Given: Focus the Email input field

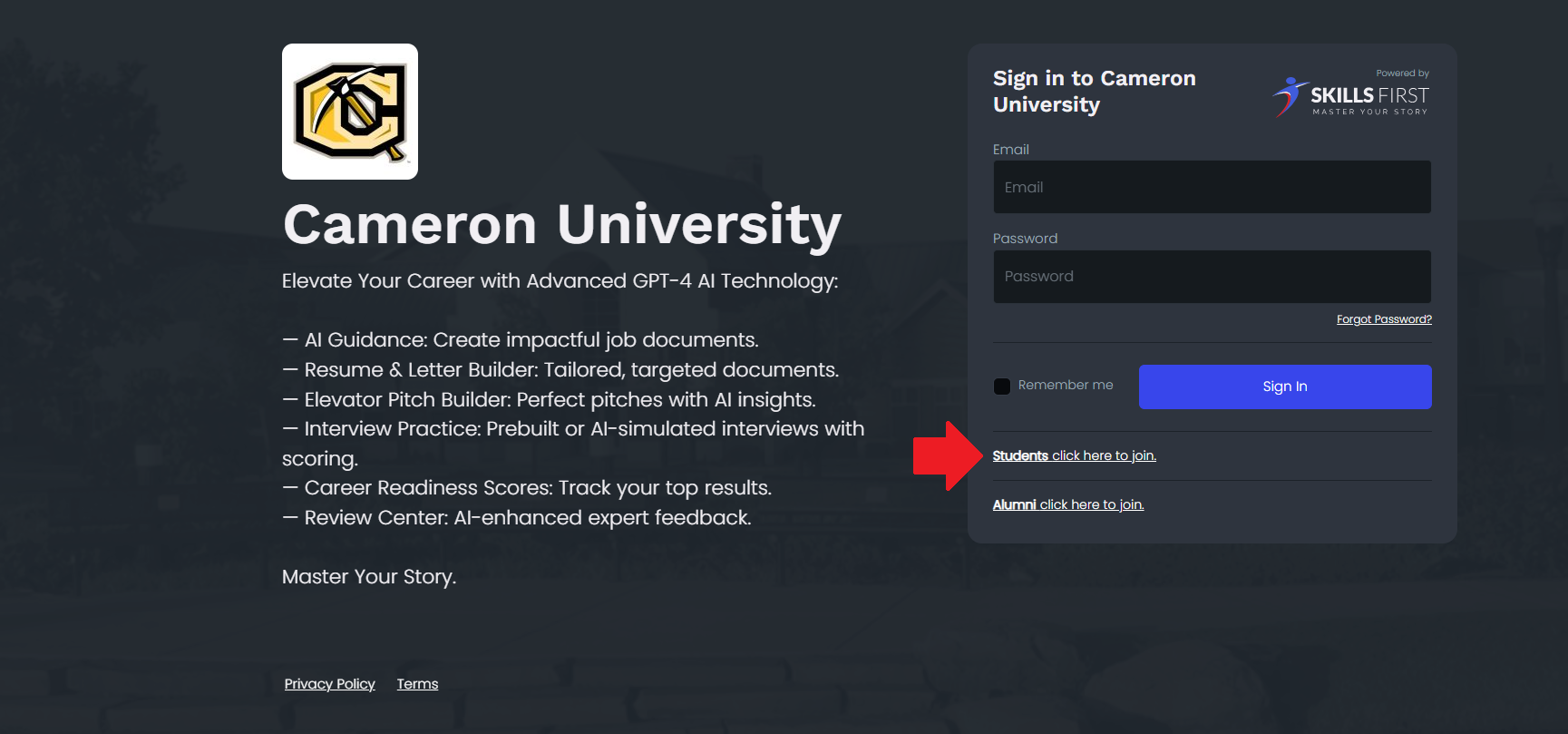Looking at the screenshot, I should pyautogui.click(x=1212, y=188).
